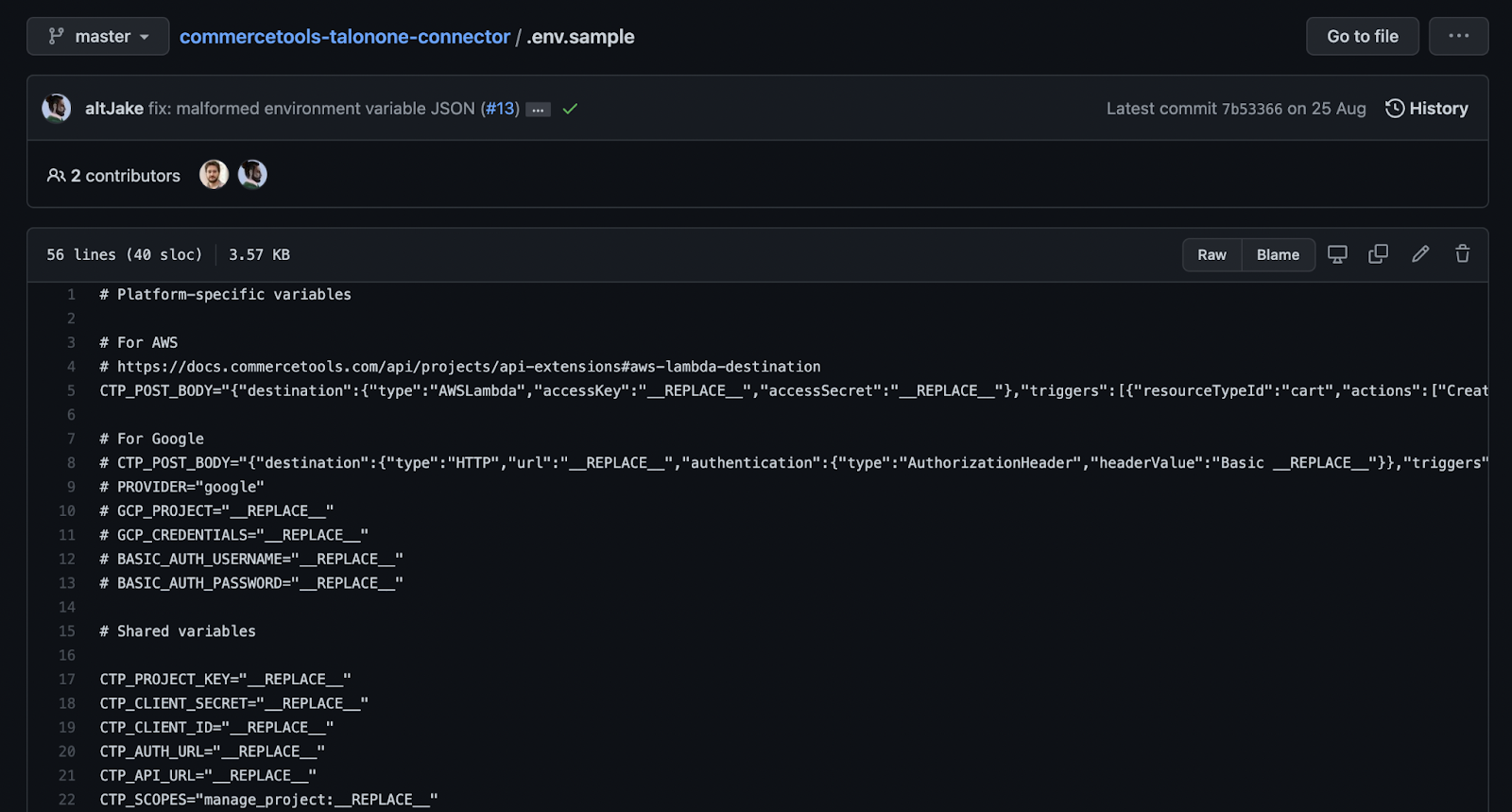Click the '3.57 KB' file size

click(x=259, y=254)
